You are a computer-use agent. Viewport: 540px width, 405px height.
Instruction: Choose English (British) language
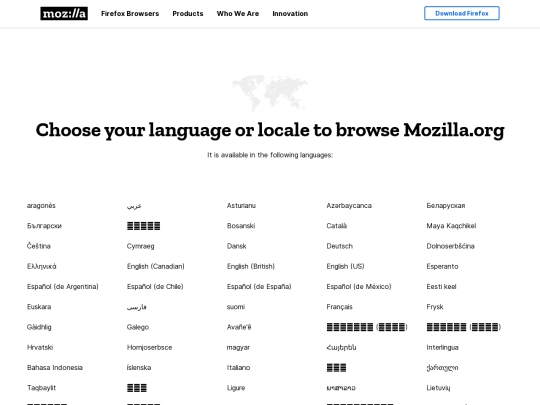251,266
